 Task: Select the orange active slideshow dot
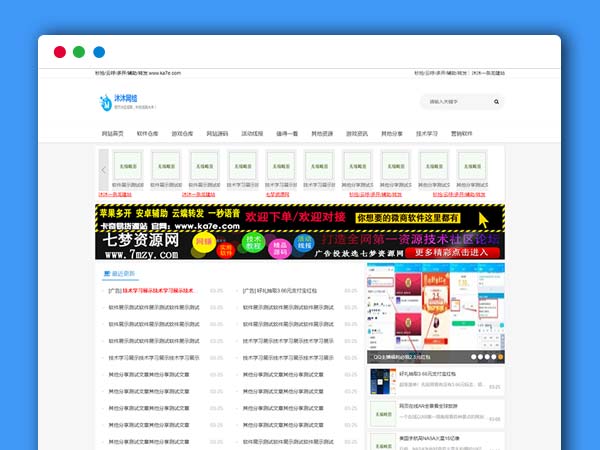click(x=501, y=357)
